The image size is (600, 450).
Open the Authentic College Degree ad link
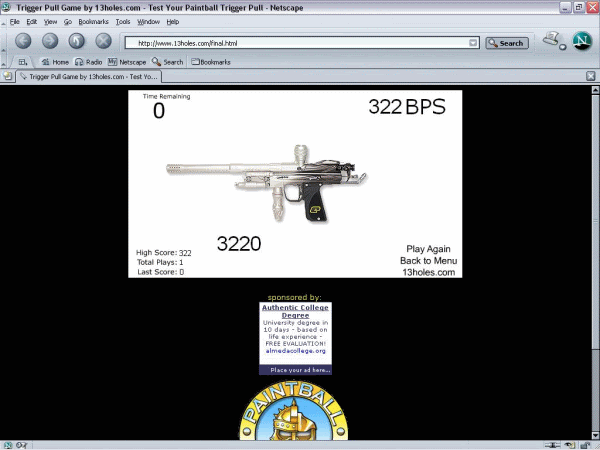pos(295,311)
